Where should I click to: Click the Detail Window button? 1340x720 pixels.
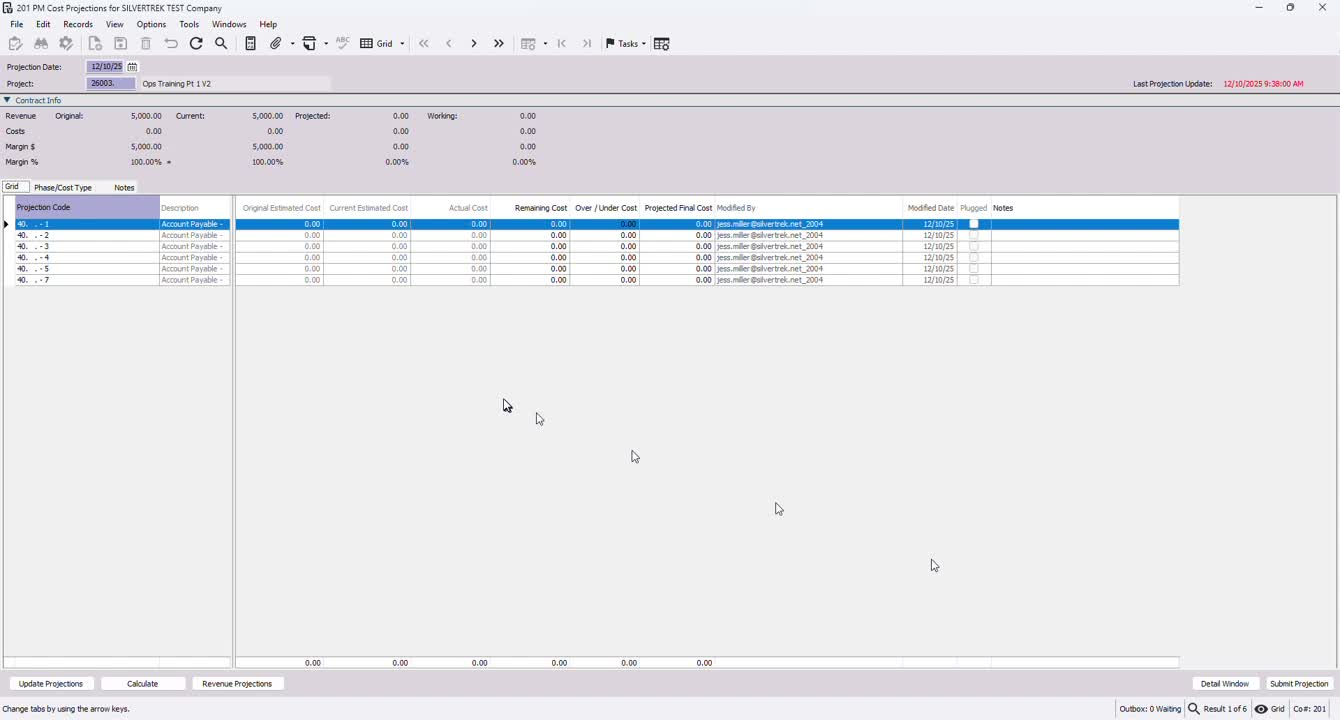[1225, 684]
